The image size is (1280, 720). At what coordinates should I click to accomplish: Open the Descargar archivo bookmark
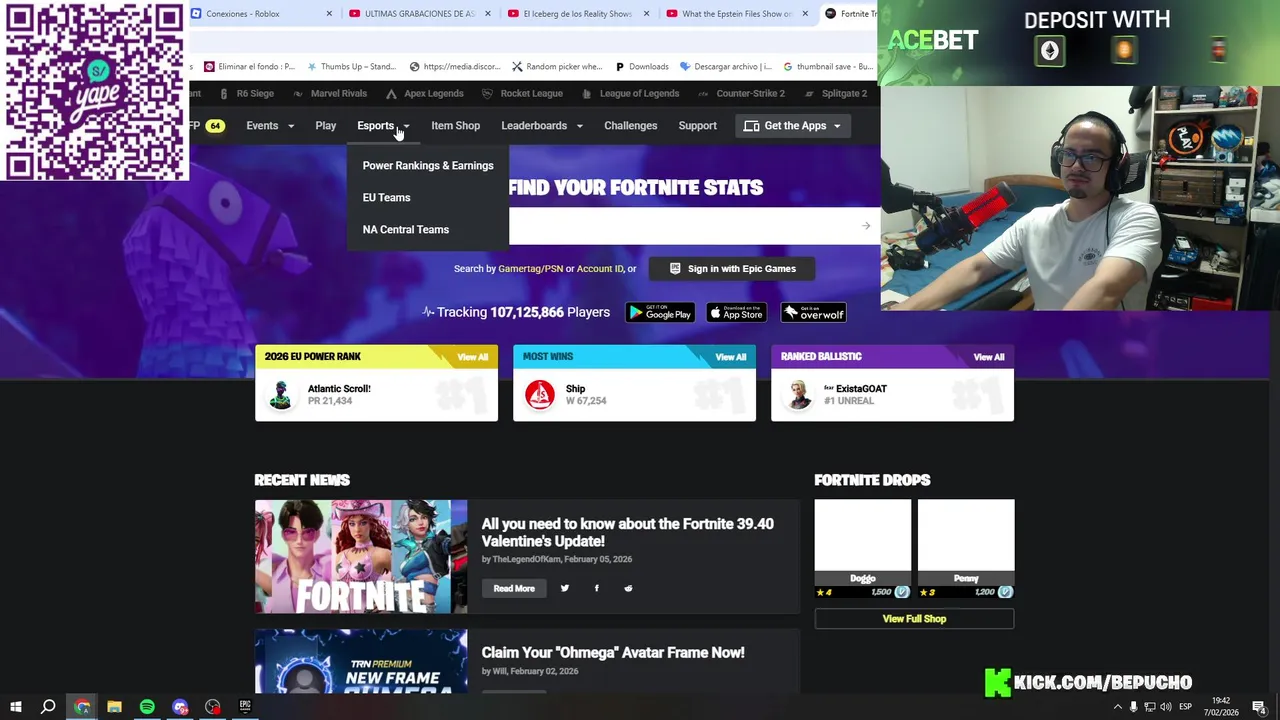[x=726, y=67]
